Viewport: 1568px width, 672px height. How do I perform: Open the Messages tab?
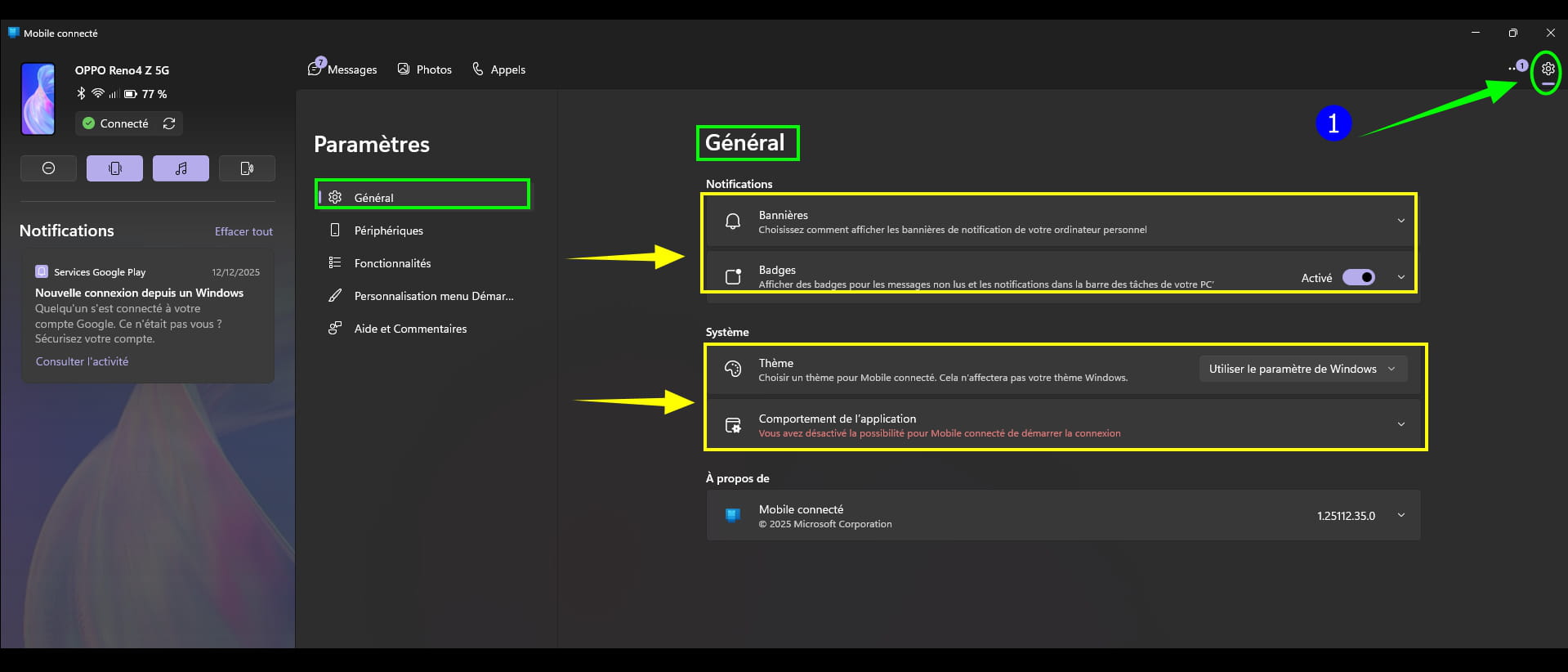(343, 69)
